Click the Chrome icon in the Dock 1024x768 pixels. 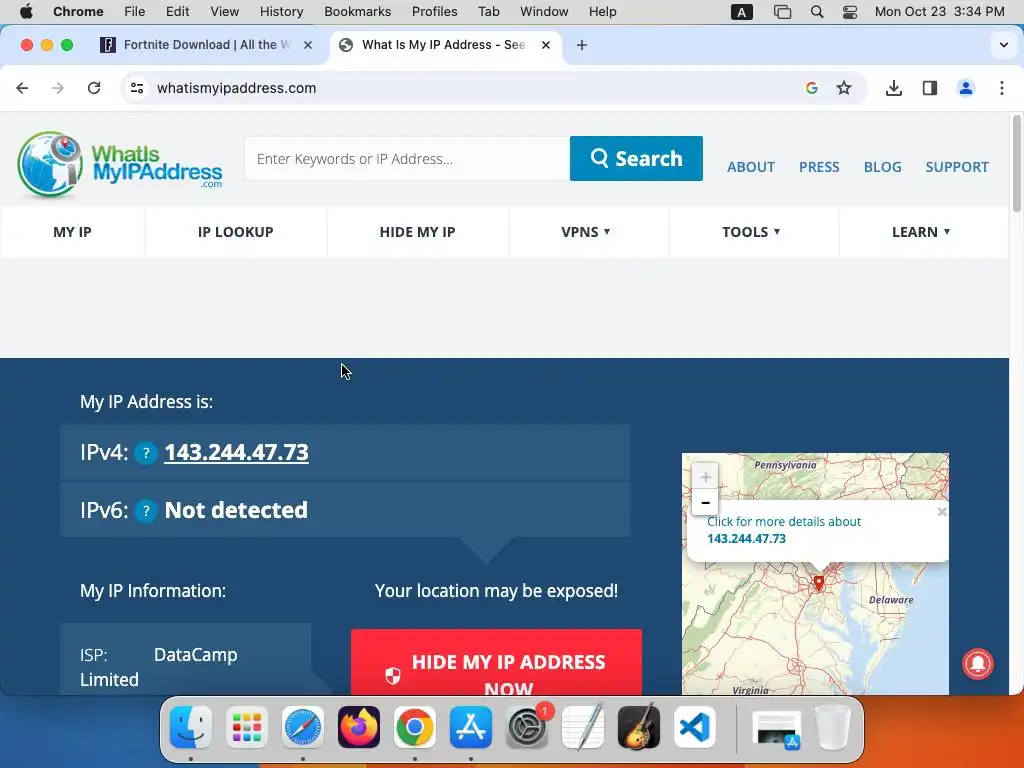(415, 728)
